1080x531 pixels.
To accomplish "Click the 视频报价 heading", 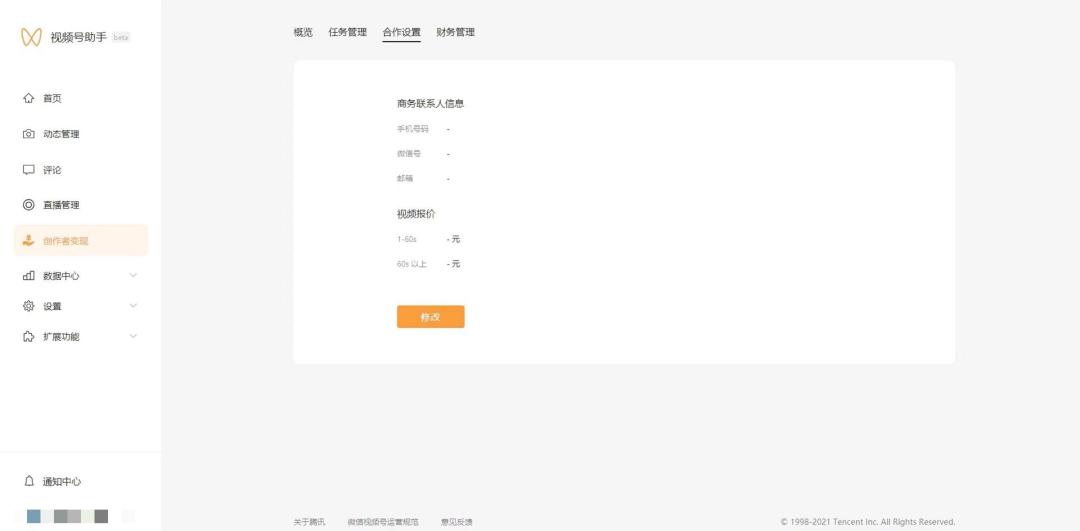I will 416,214.
